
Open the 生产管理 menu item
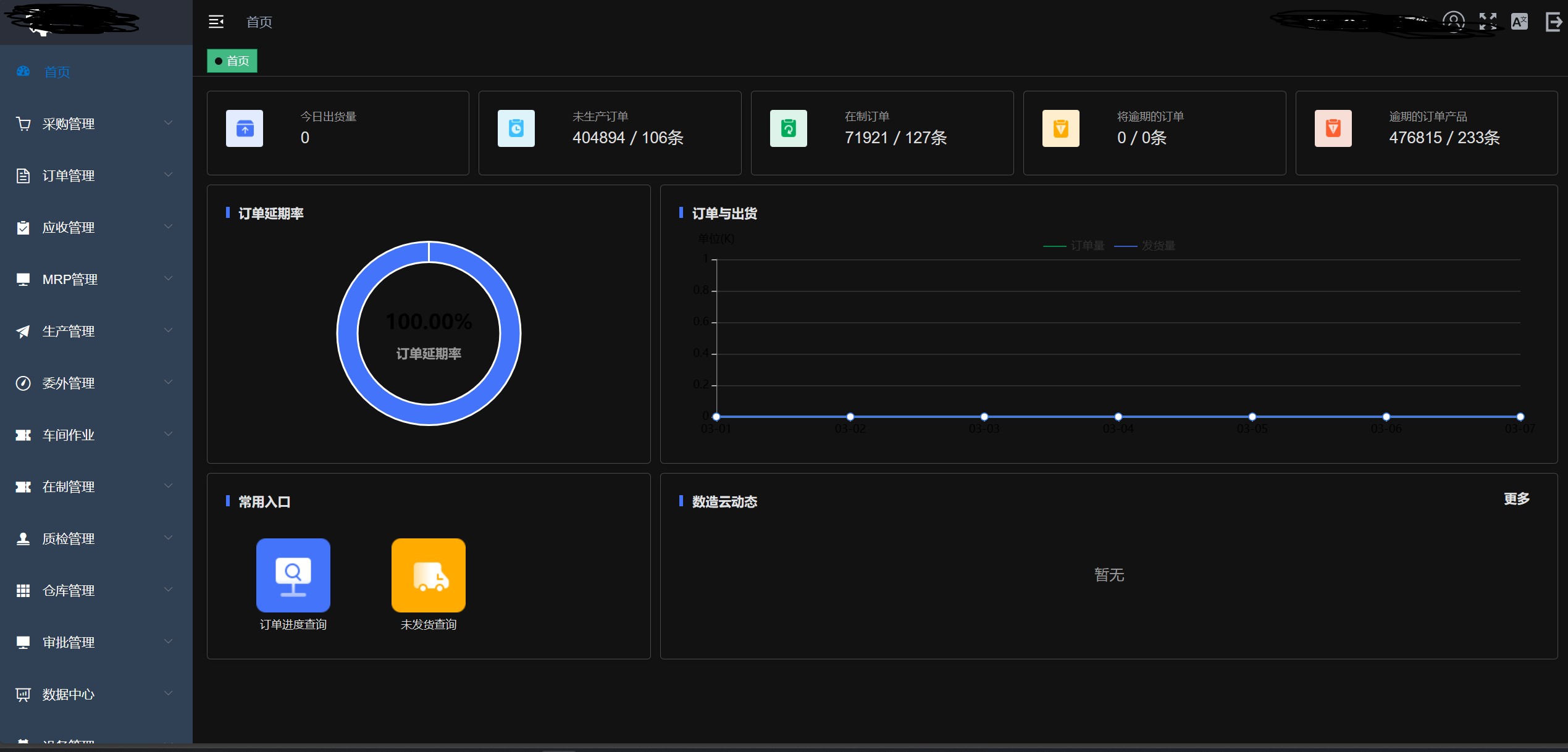click(96, 332)
